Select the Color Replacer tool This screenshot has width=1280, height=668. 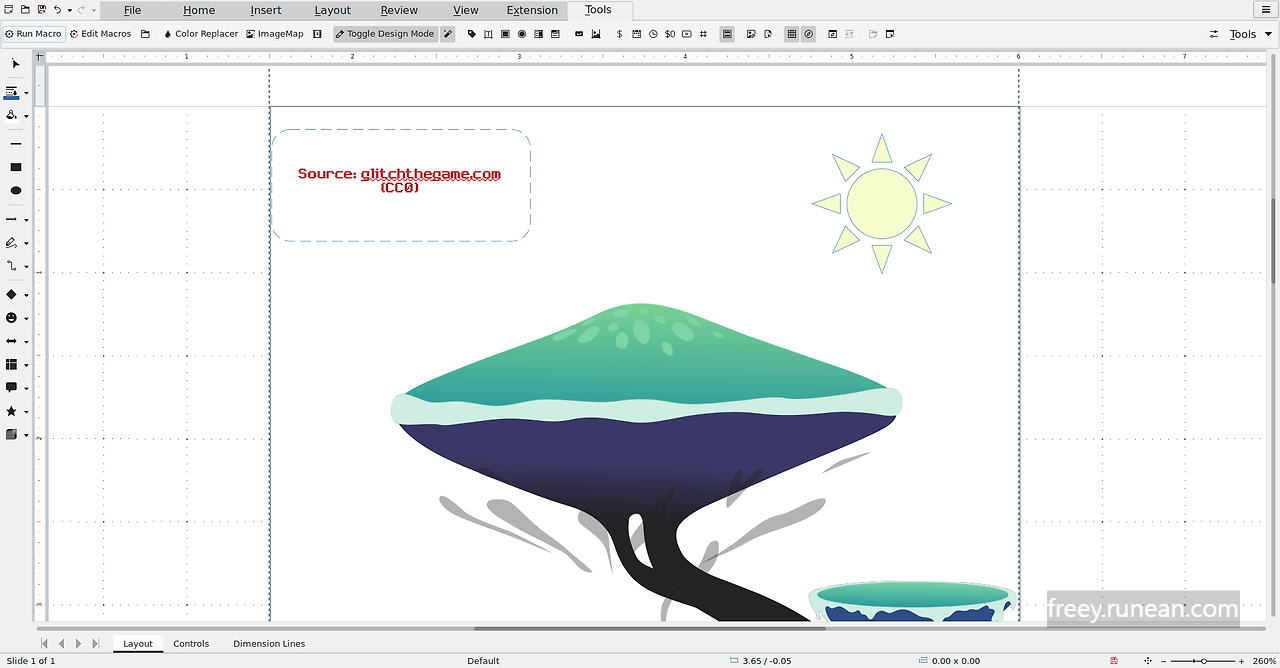coord(201,33)
